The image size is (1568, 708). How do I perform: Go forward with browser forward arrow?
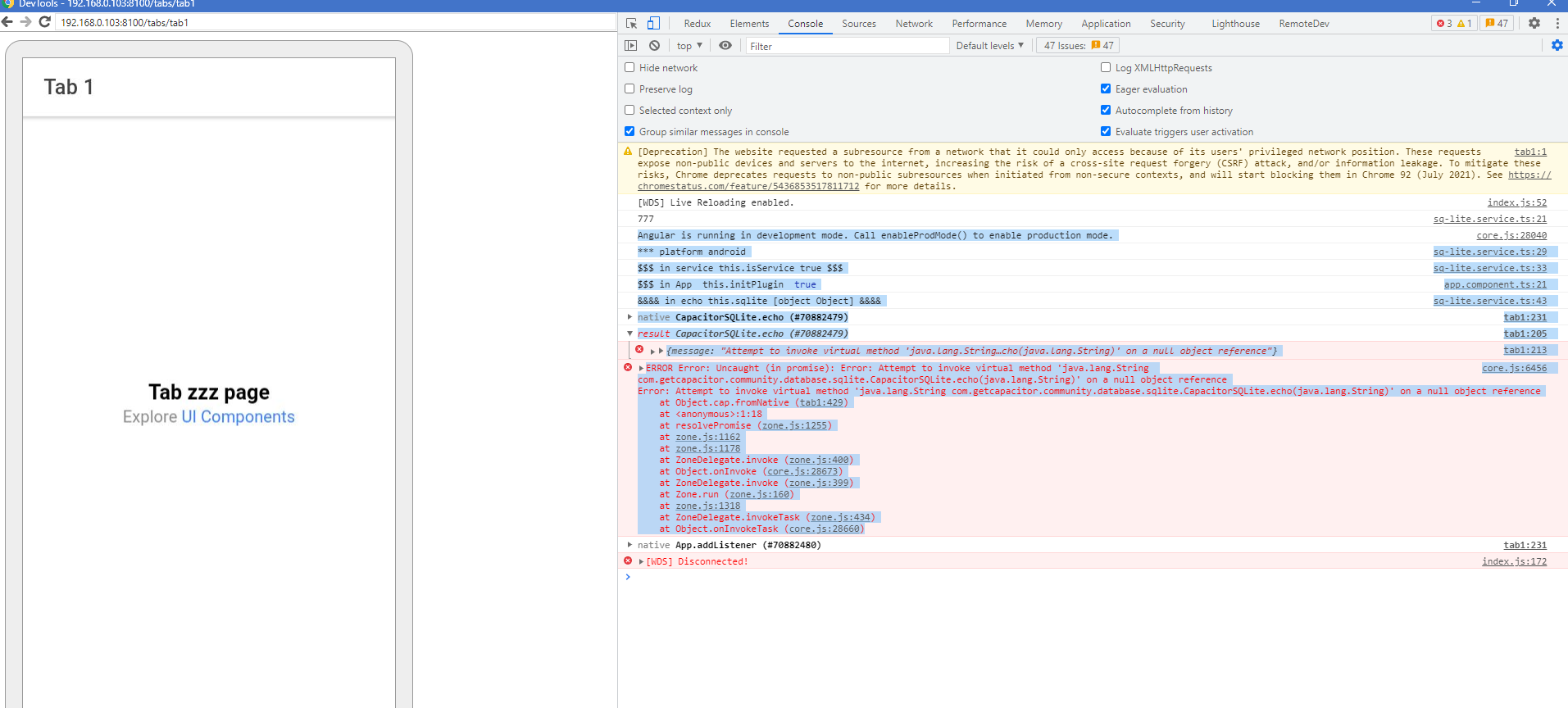26,22
